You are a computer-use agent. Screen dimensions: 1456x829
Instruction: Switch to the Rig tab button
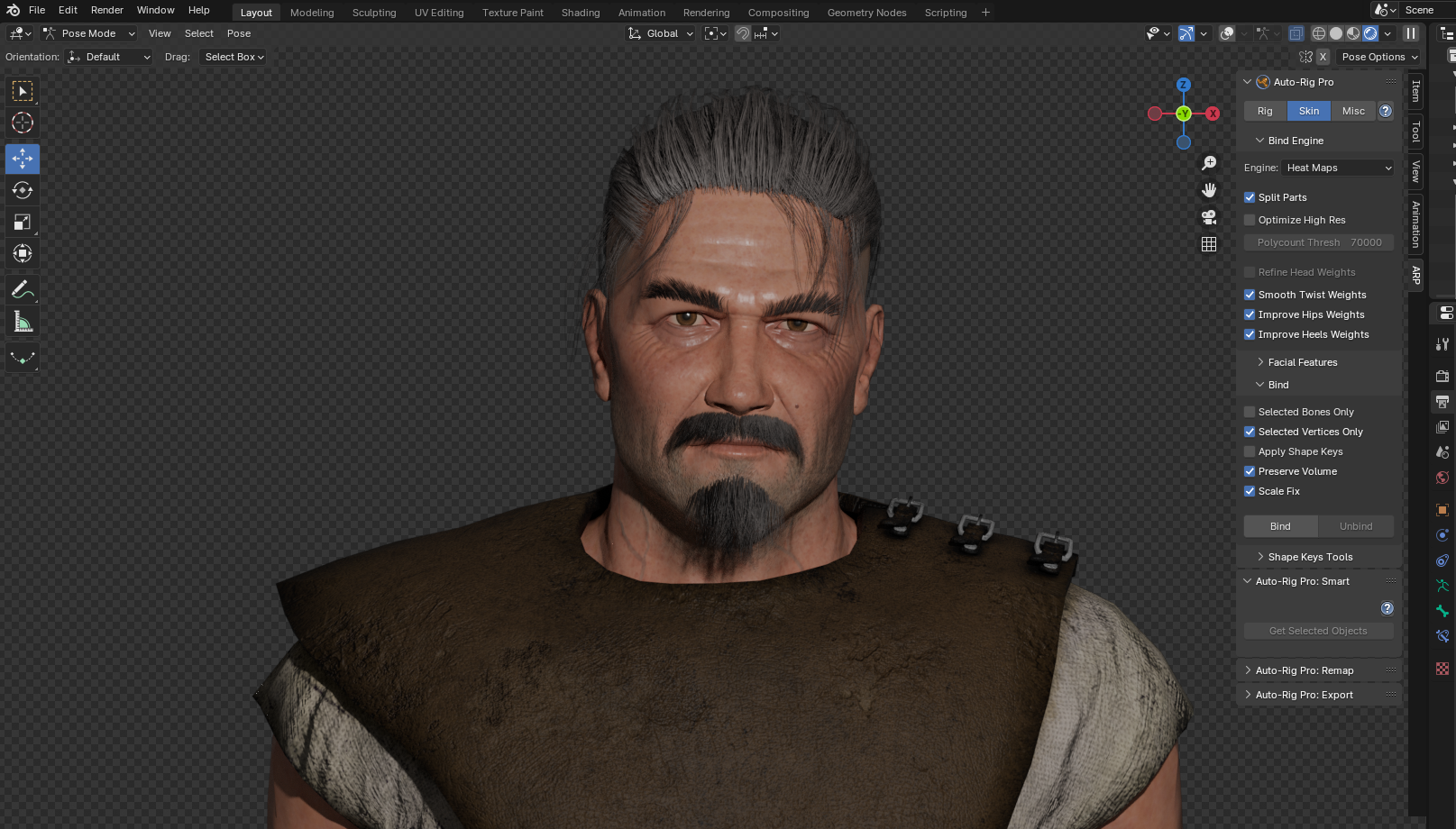(1265, 111)
